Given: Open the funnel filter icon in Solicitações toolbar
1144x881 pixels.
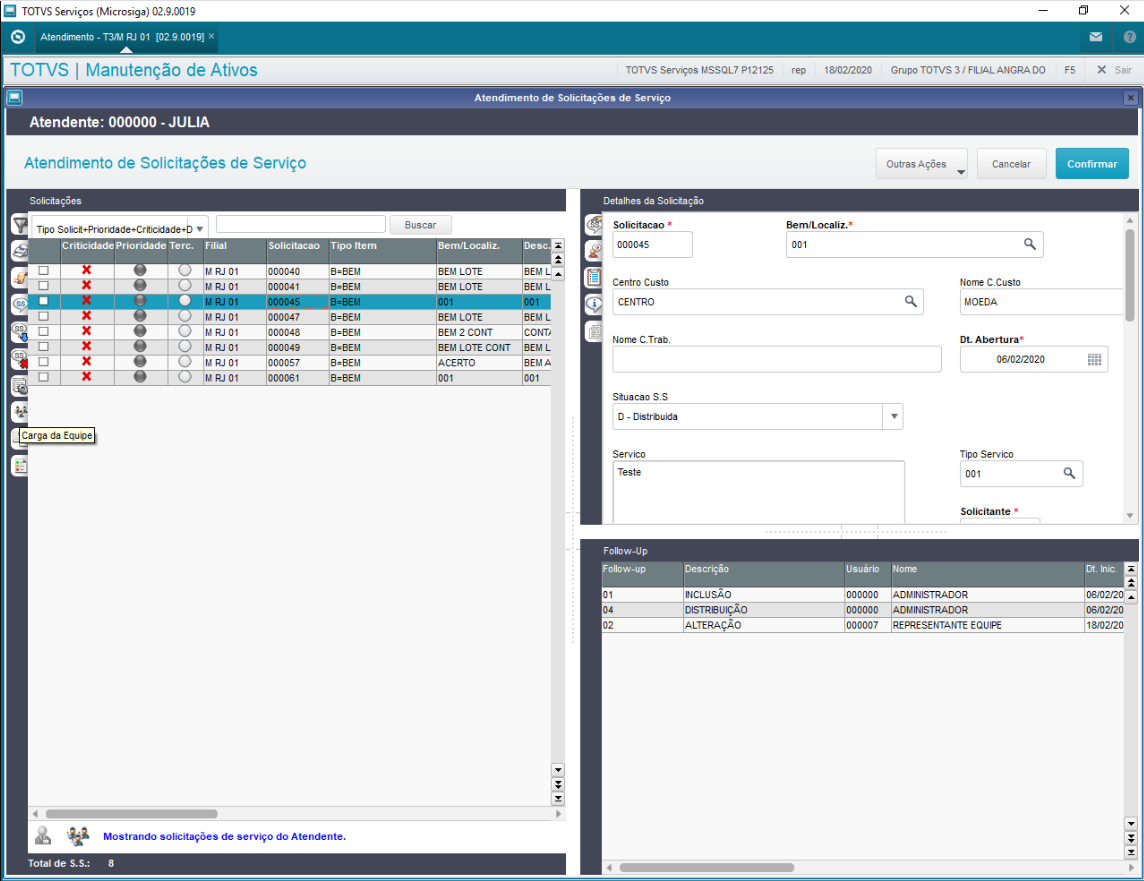Looking at the screenshot, I should click(20, 225).
